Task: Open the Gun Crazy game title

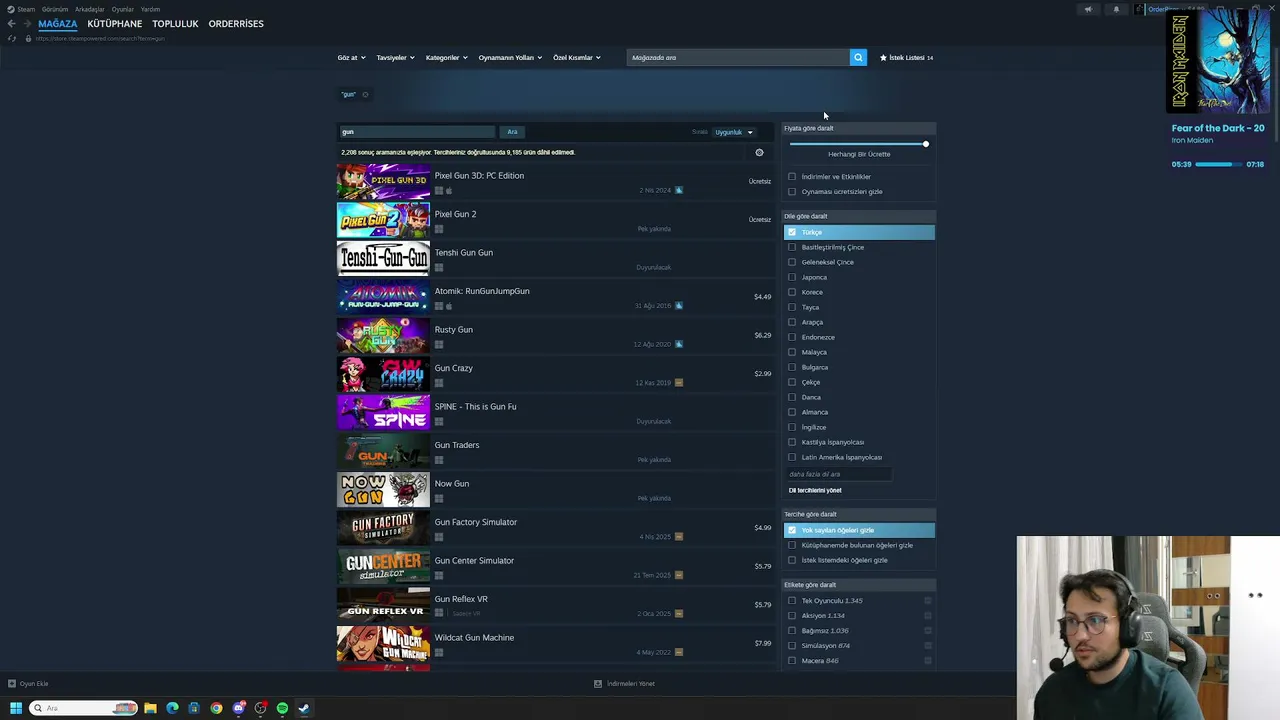Action: pyautogui.click(x=454, y=368)
